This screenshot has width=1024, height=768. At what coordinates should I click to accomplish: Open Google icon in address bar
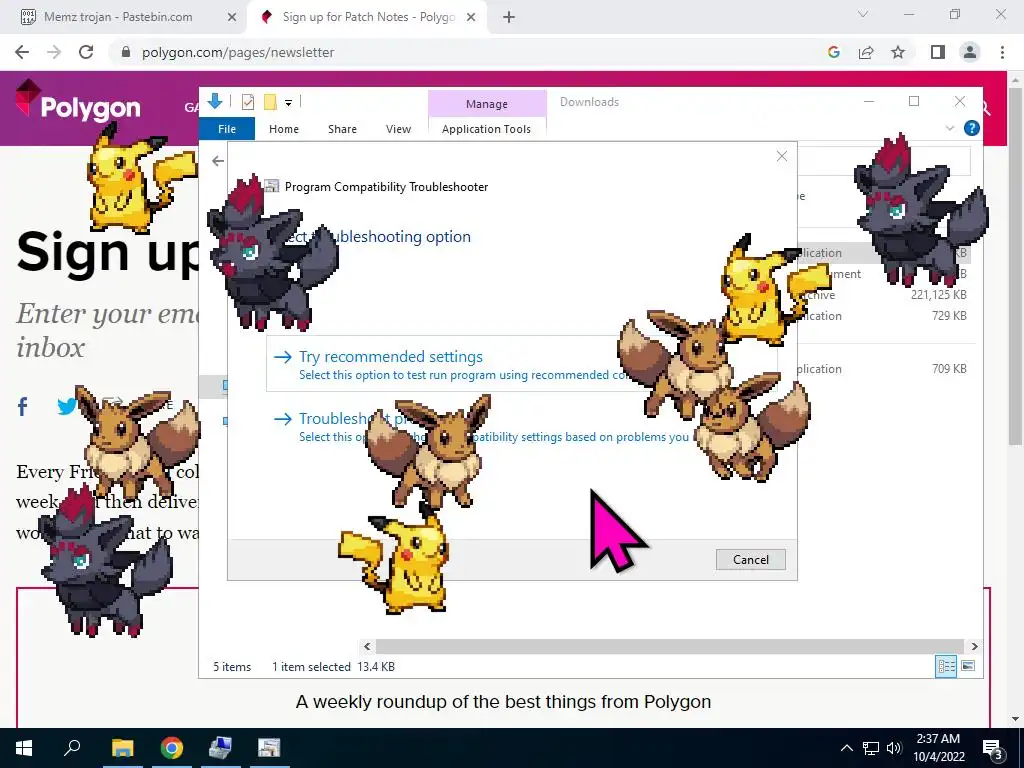(833, 52)
